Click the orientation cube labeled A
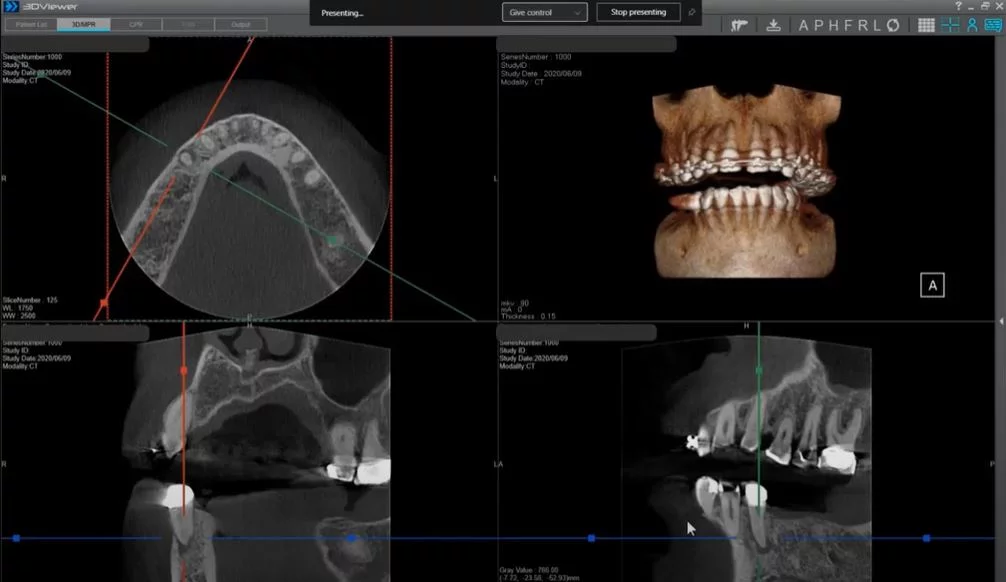 click(932, 285)
